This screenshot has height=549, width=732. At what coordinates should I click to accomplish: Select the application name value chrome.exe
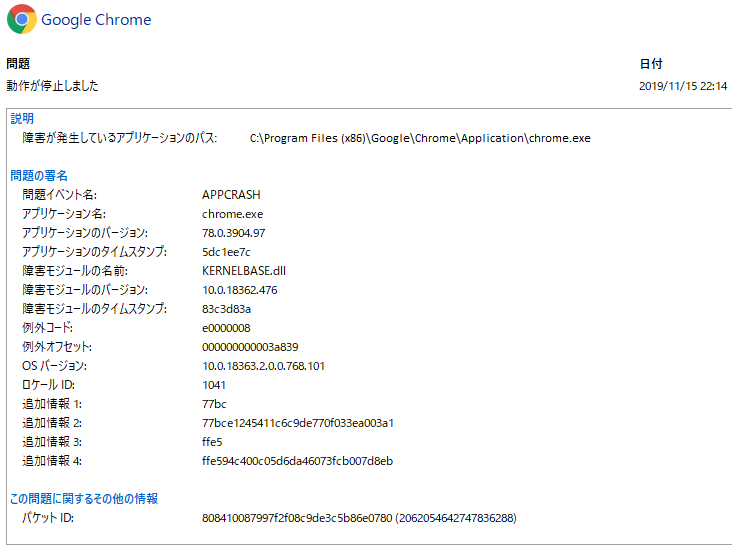point(232,214)
